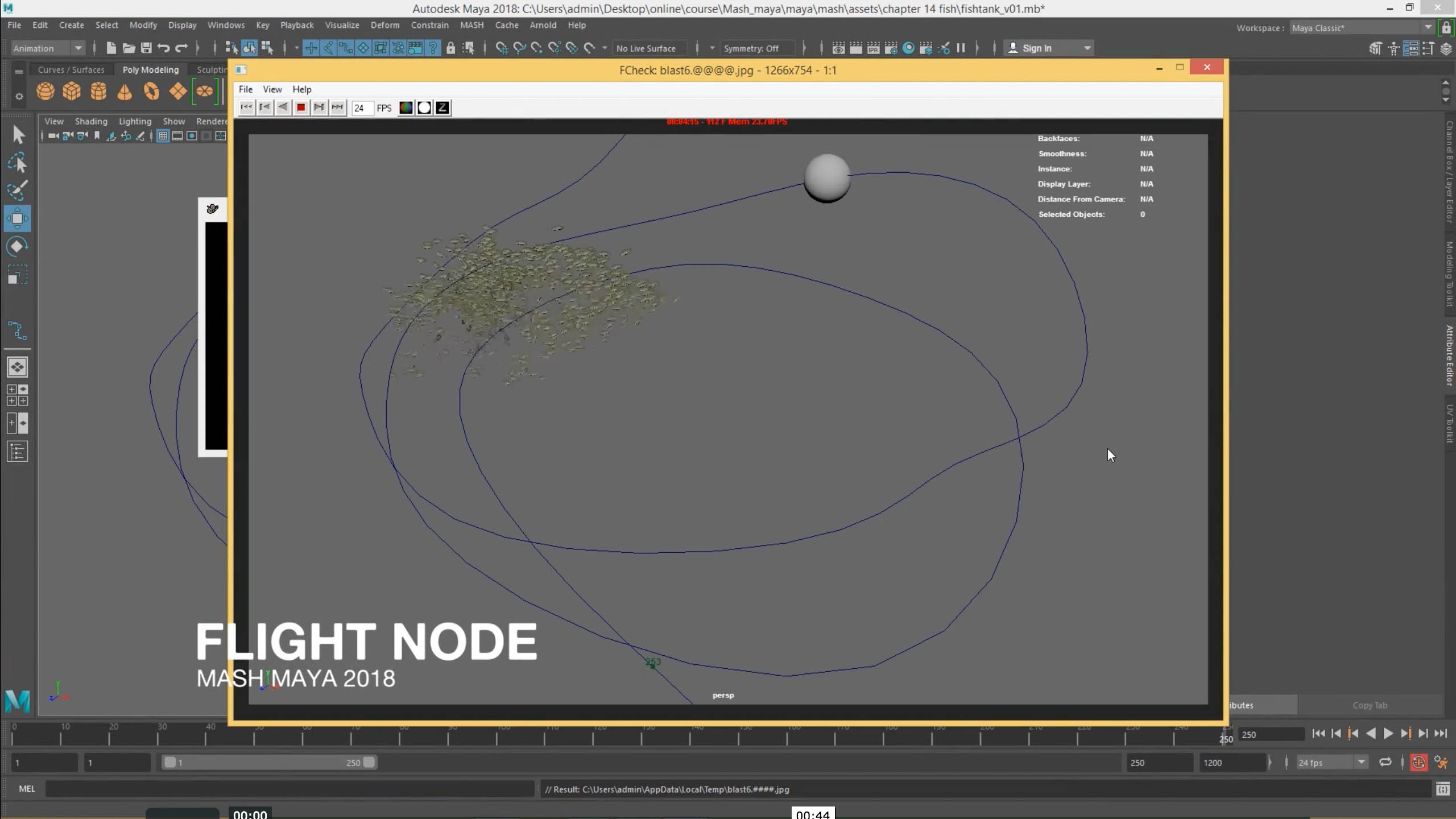The height and width of the screenshot is (819, 1456).
Task: Expand the Maya Classic workspace dropdown
Action: [1428, 28]
